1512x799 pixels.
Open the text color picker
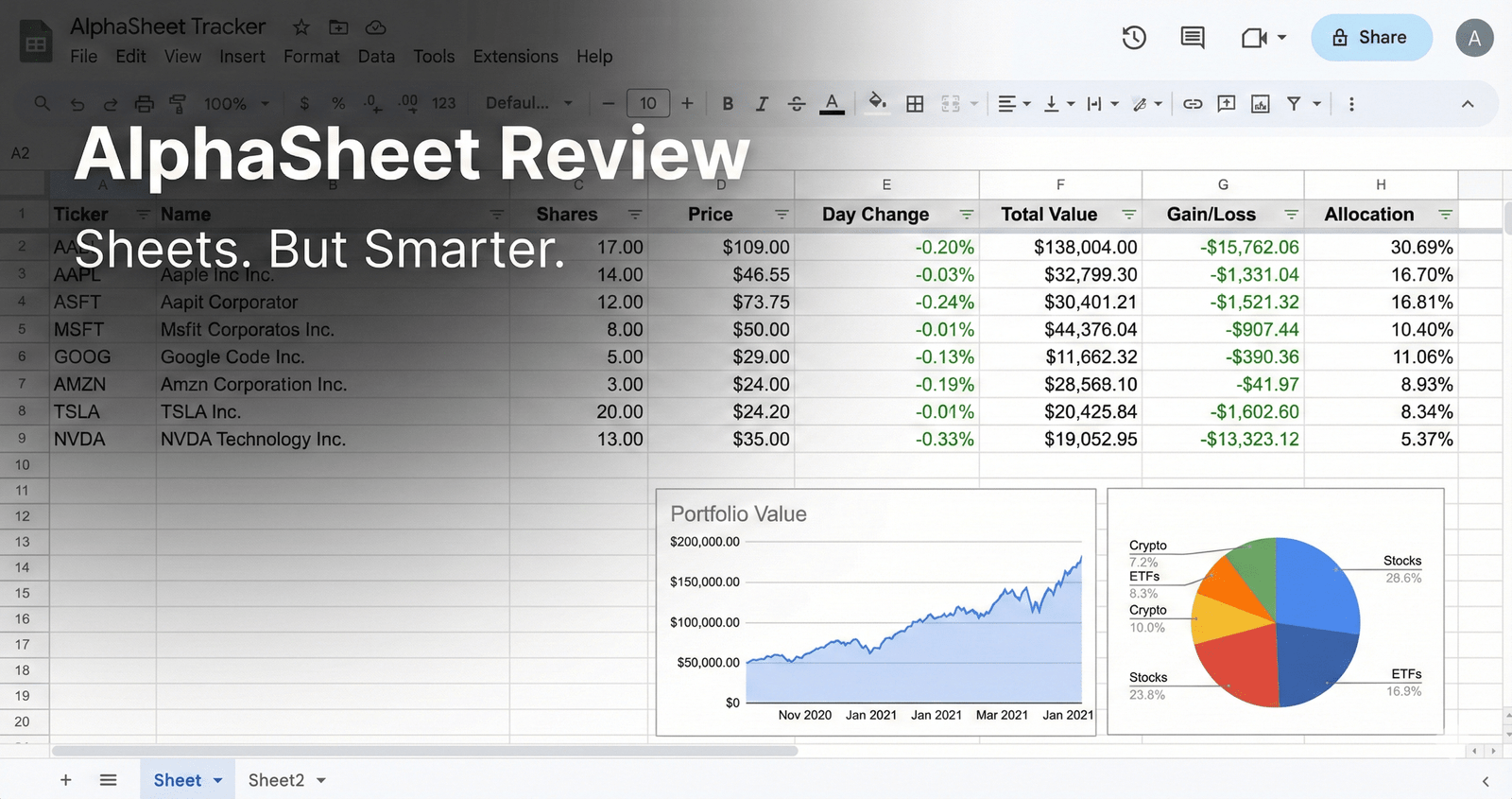coord(832,104)
